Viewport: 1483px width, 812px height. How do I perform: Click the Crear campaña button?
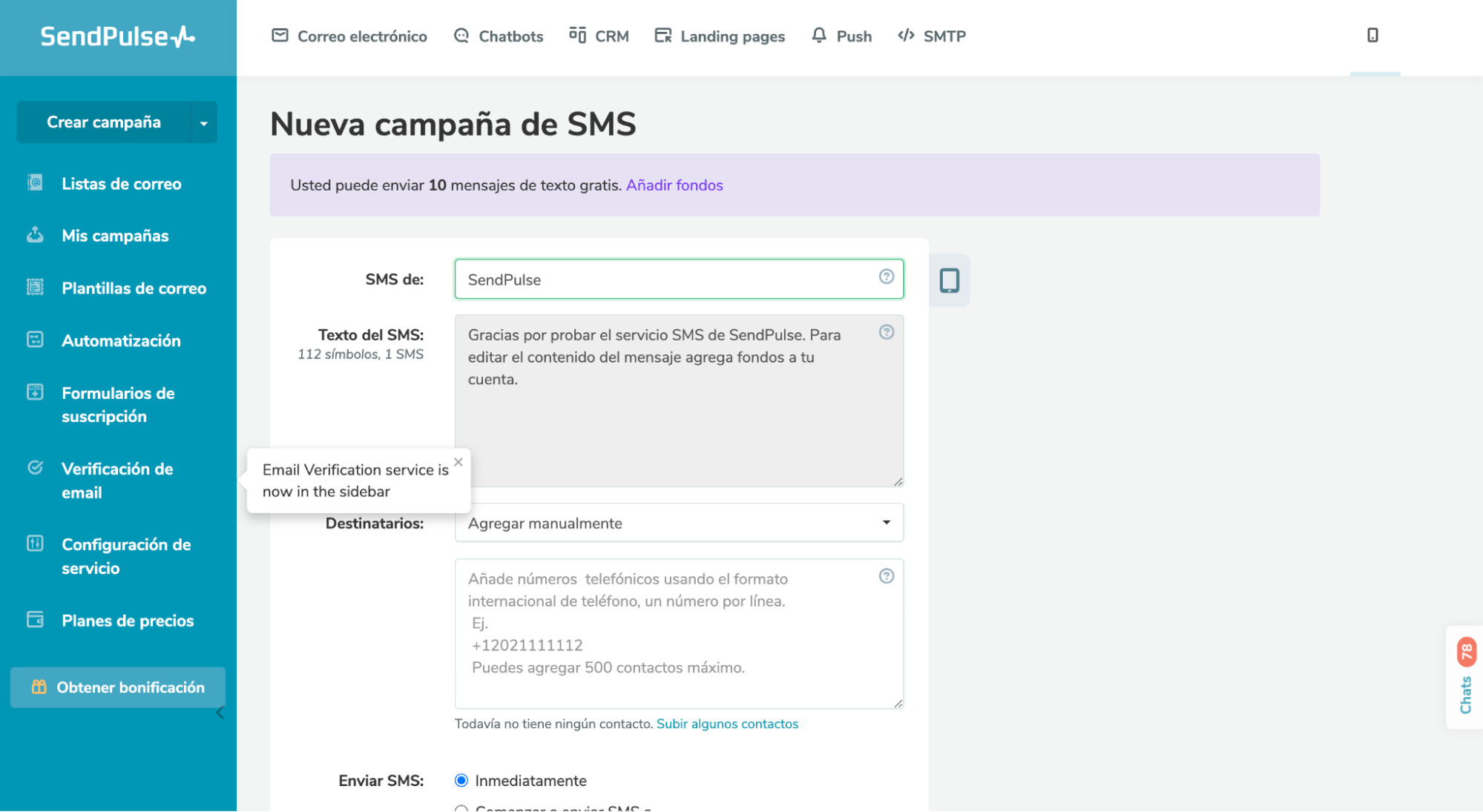[x=104, y=122]
